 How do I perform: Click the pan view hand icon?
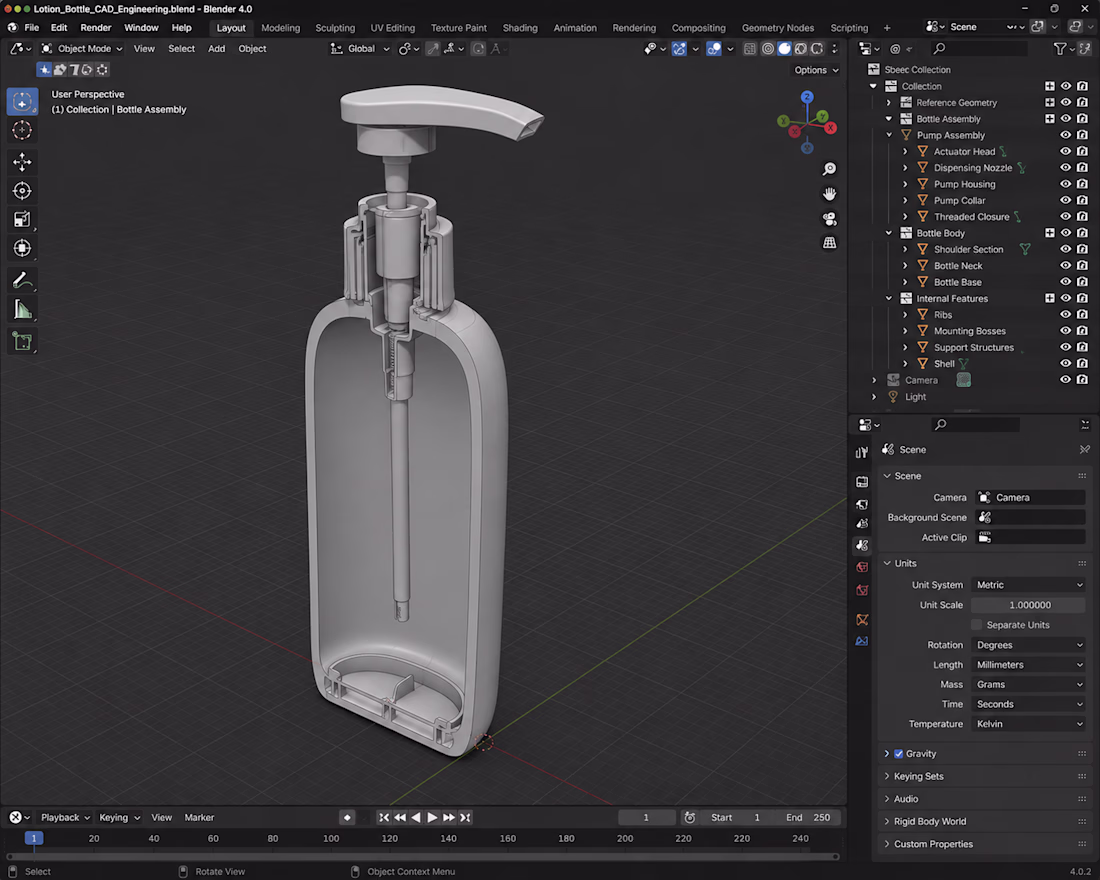click(829, 194)
